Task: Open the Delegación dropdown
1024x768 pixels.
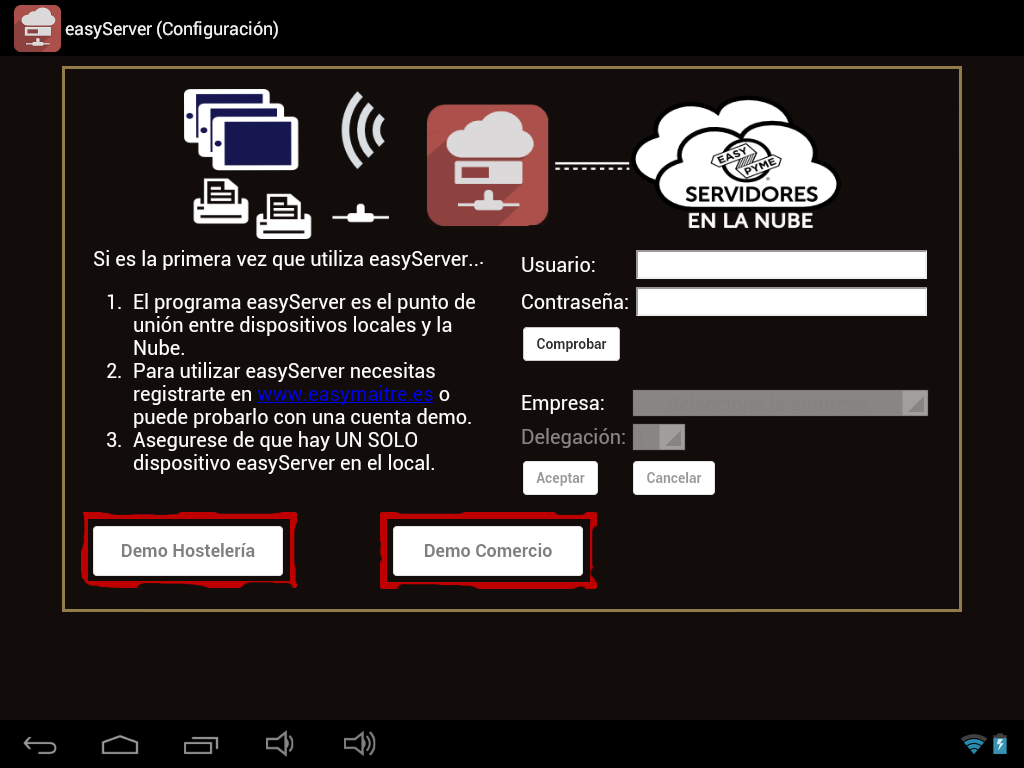Action: pos(659,437)
